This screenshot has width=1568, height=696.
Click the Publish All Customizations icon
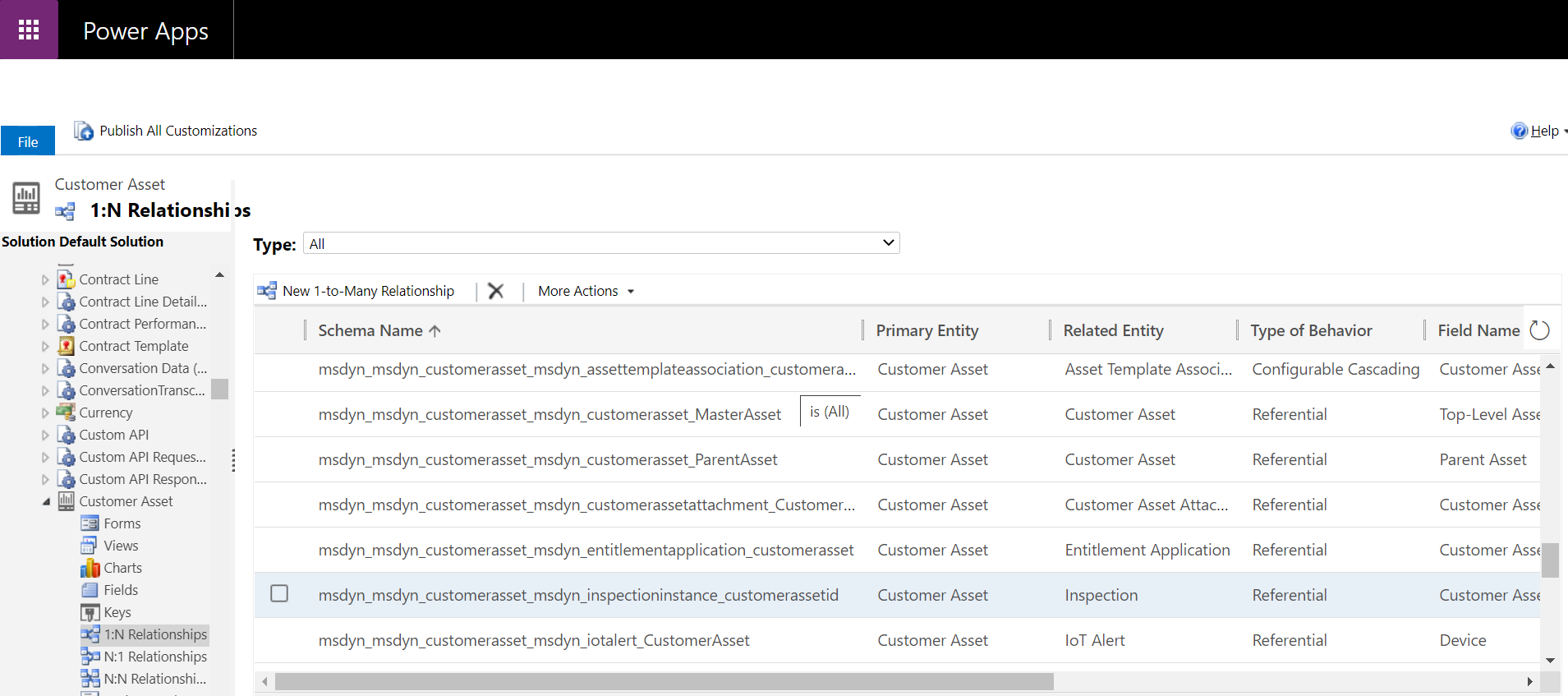pyautogui.click(x=83, y=131)
